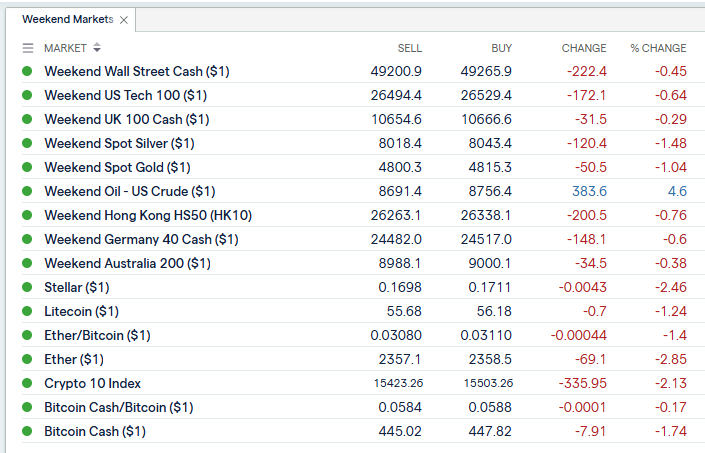Click Wall Street sell price 49200.9
The image size is (705, 453).
(x=396, y=71)
